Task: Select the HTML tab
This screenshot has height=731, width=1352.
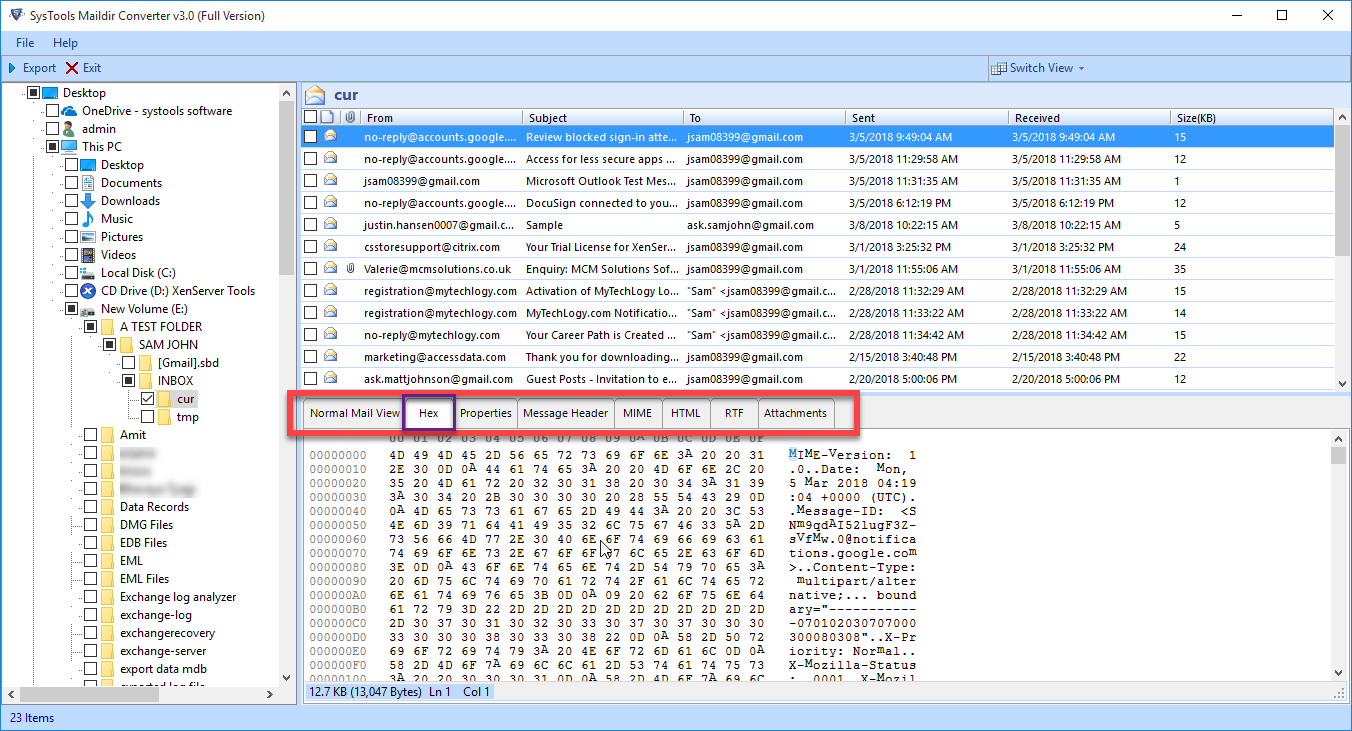Action: 685,413
